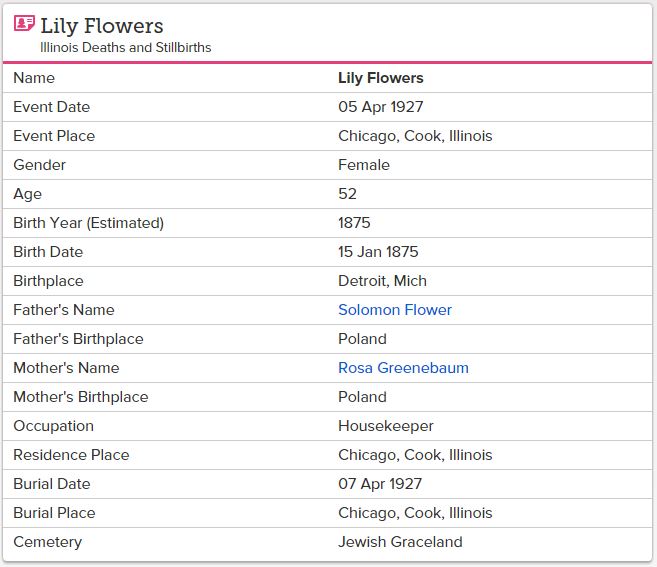
Task: Click the Birth Date value 15 Jan 1875
Action: tap(378, 252)
